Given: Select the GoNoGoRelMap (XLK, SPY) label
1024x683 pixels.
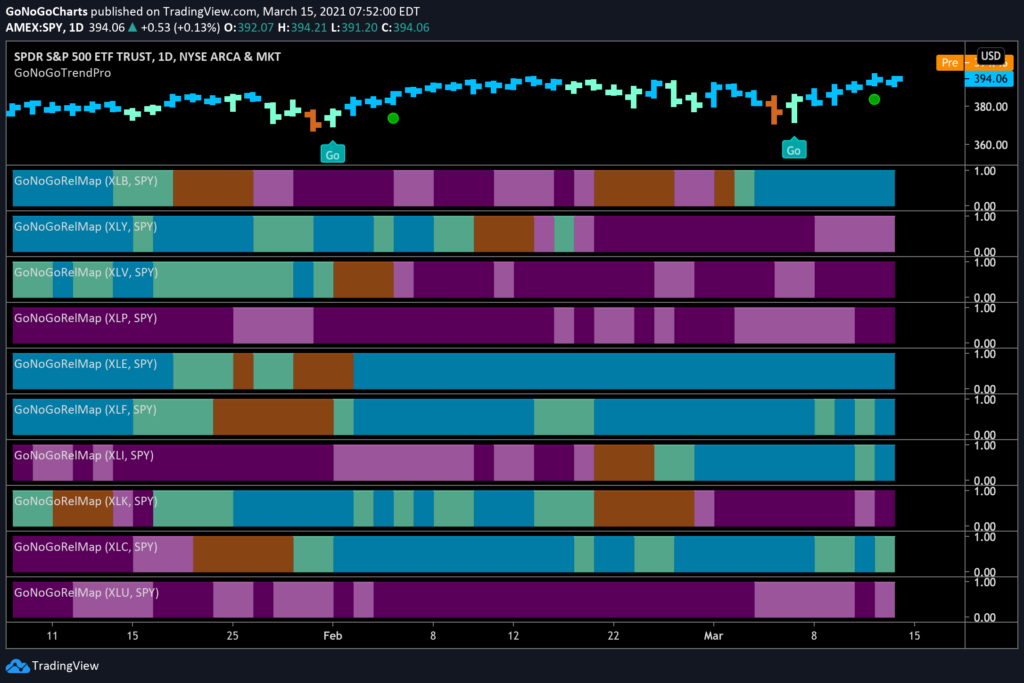Looking at the screenshot, I should point(86,501).
